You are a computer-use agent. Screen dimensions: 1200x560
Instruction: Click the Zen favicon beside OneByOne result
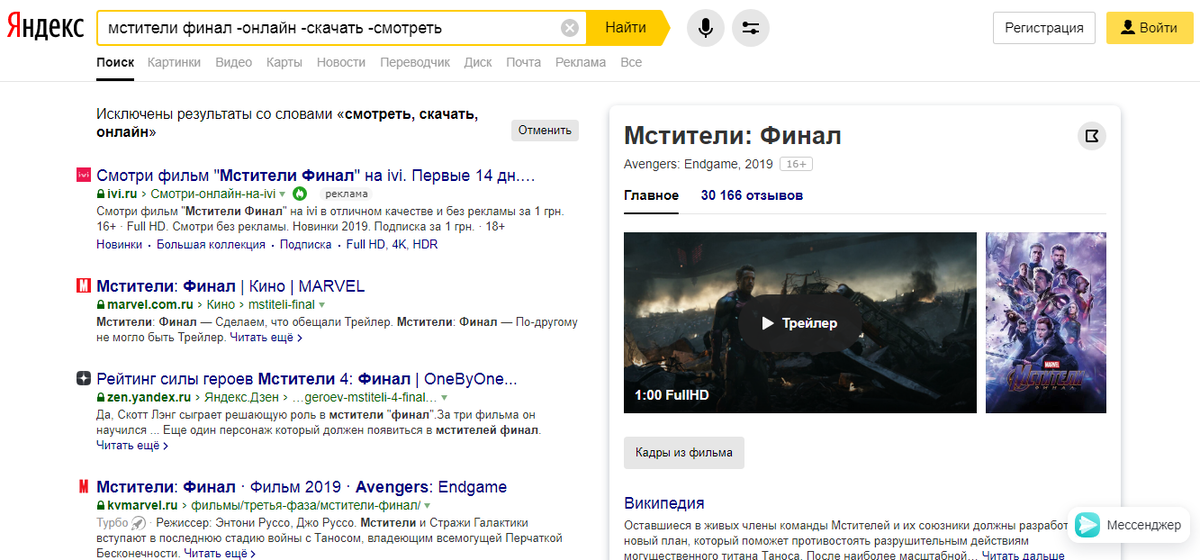click(84, 379)
